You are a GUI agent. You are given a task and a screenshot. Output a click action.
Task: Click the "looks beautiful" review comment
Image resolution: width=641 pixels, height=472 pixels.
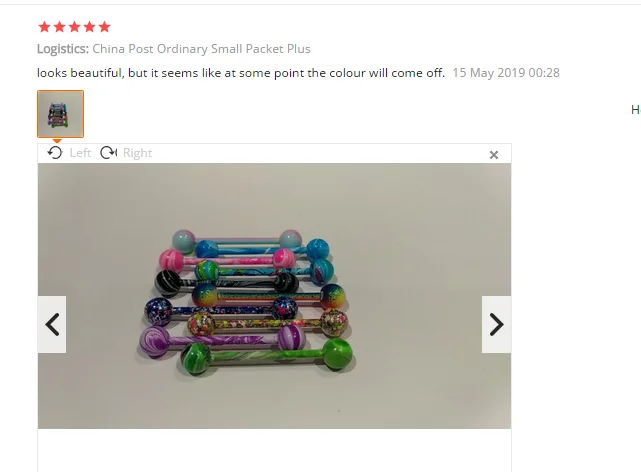pos(241,73)
